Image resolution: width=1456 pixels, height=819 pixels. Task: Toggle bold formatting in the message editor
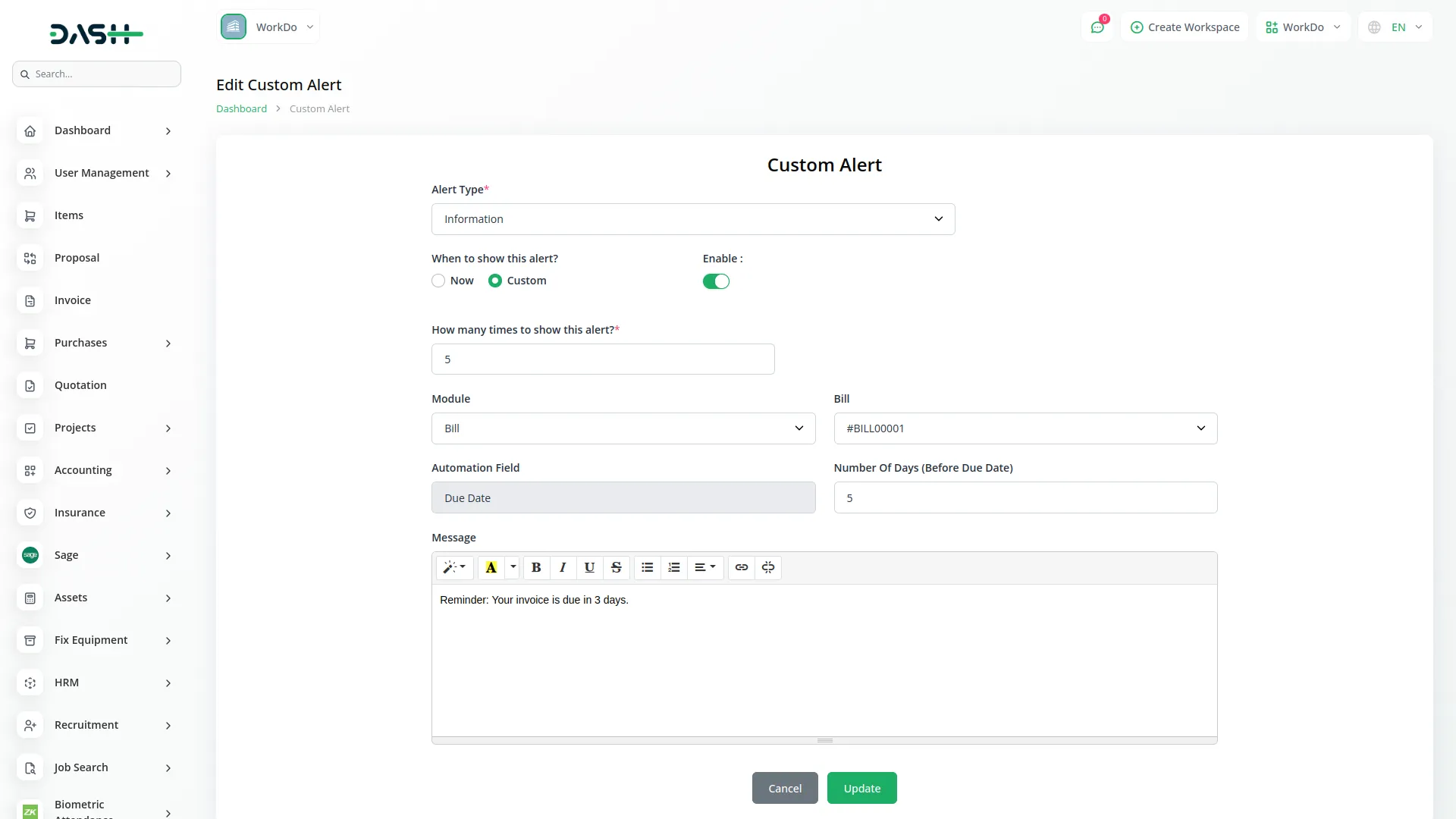535,567
